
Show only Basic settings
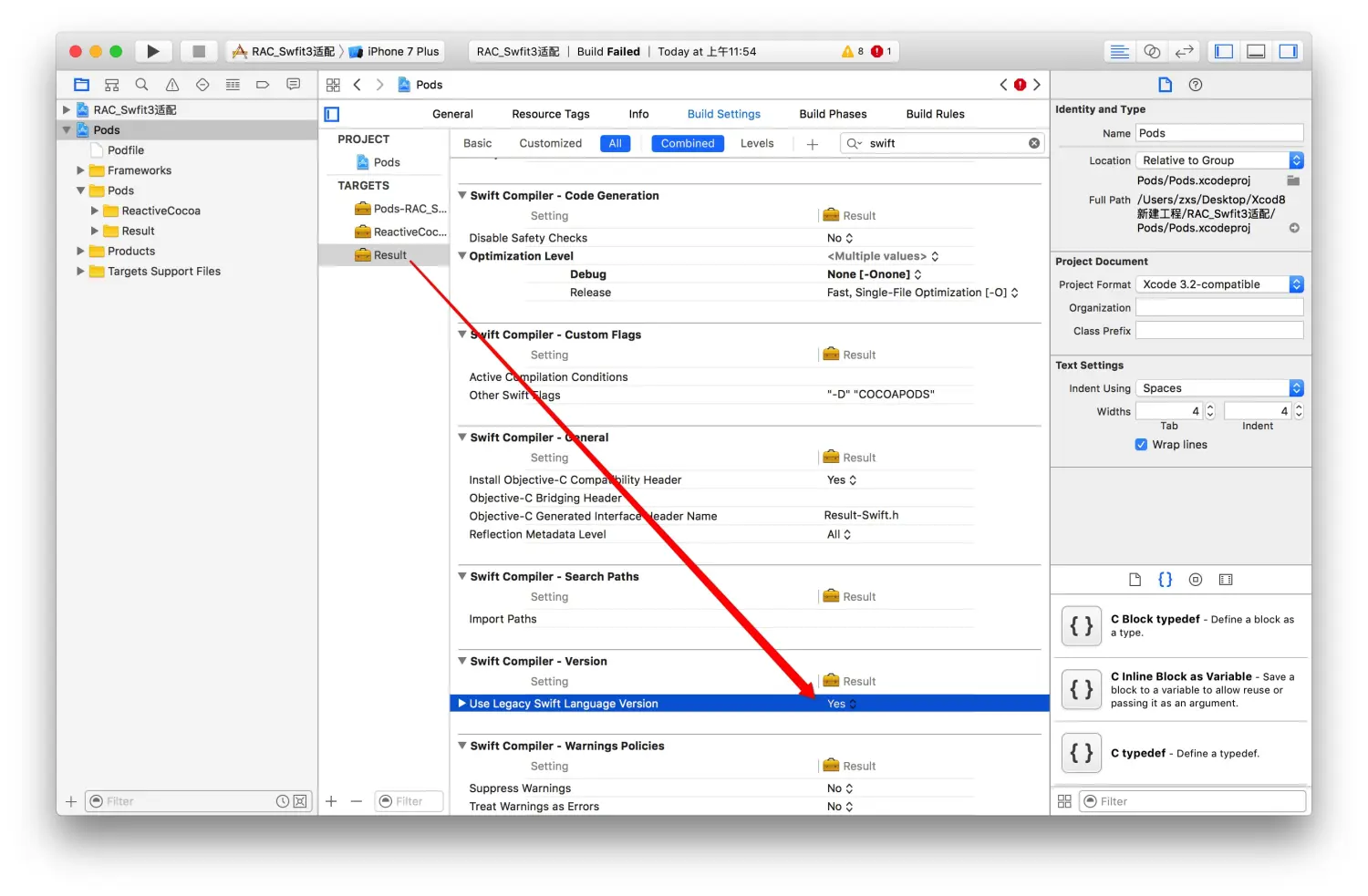pos(477,143)
